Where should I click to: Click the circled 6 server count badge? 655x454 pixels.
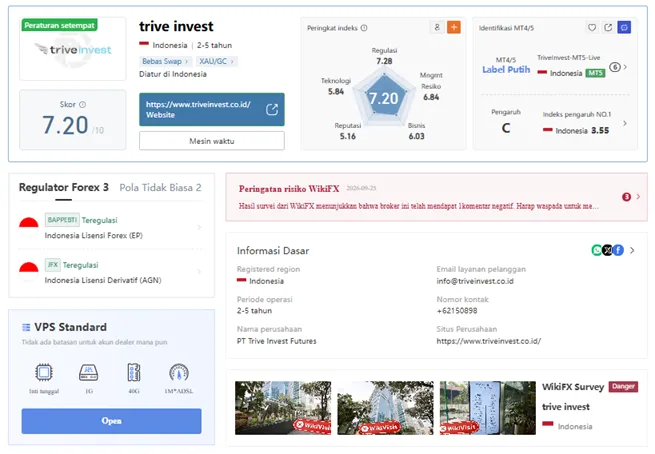coord(614,67)
